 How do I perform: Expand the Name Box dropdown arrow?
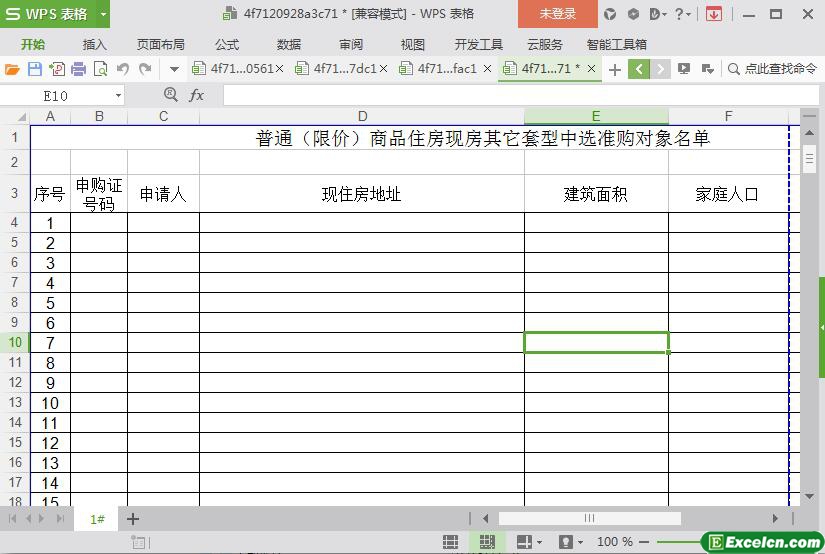[x=118, y=95]
